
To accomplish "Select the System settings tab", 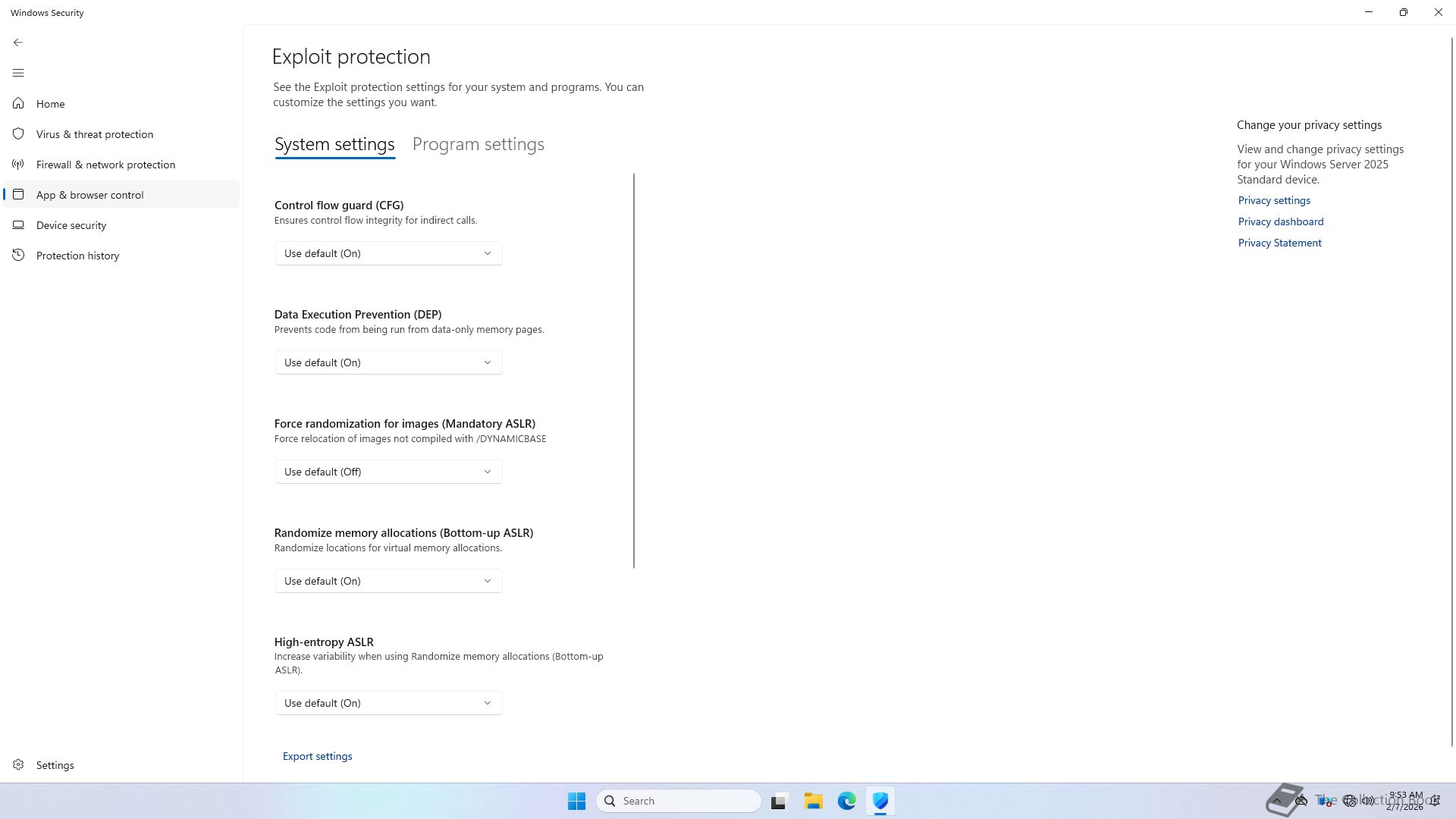I will coord(334,144).
